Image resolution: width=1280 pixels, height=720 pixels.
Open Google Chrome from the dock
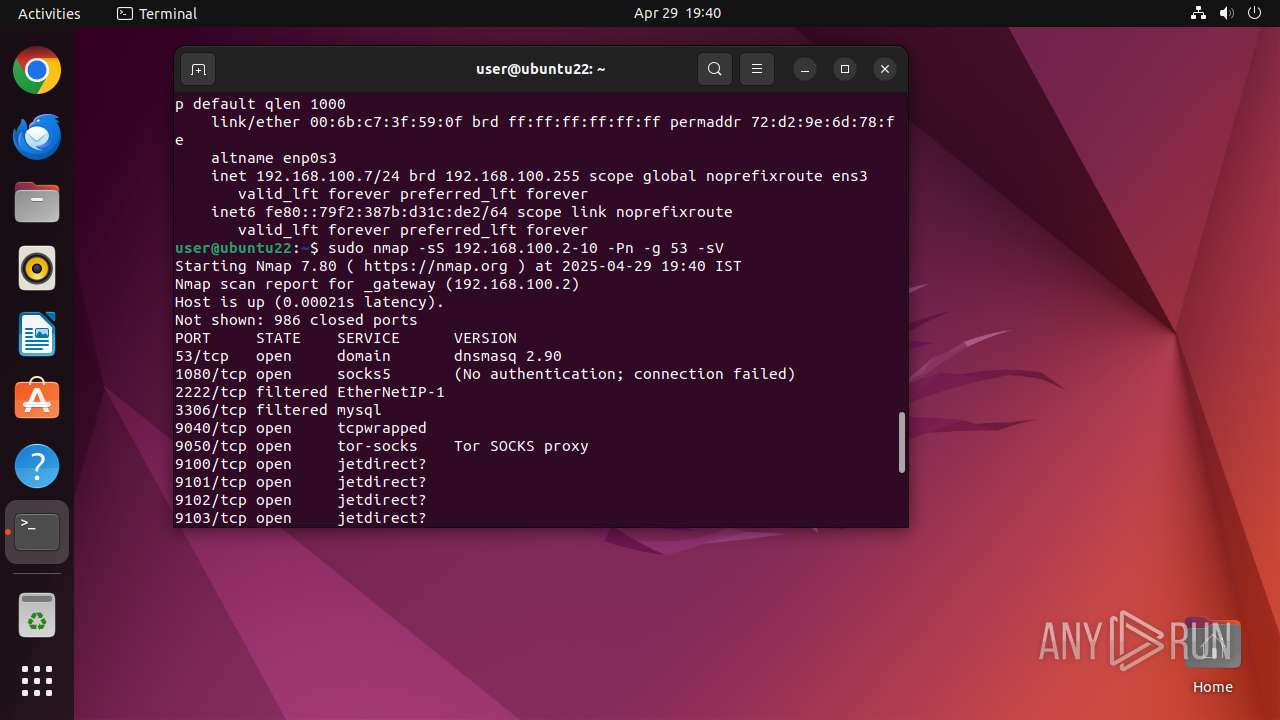point(37,71)
